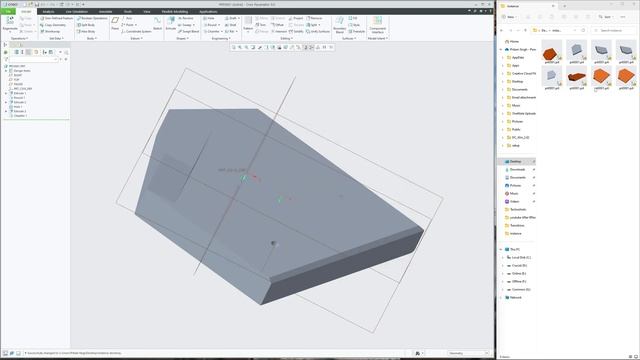Click the Shrinkwrap tool
This screenshot has height=360, width=640.
(x=50, y=31)
